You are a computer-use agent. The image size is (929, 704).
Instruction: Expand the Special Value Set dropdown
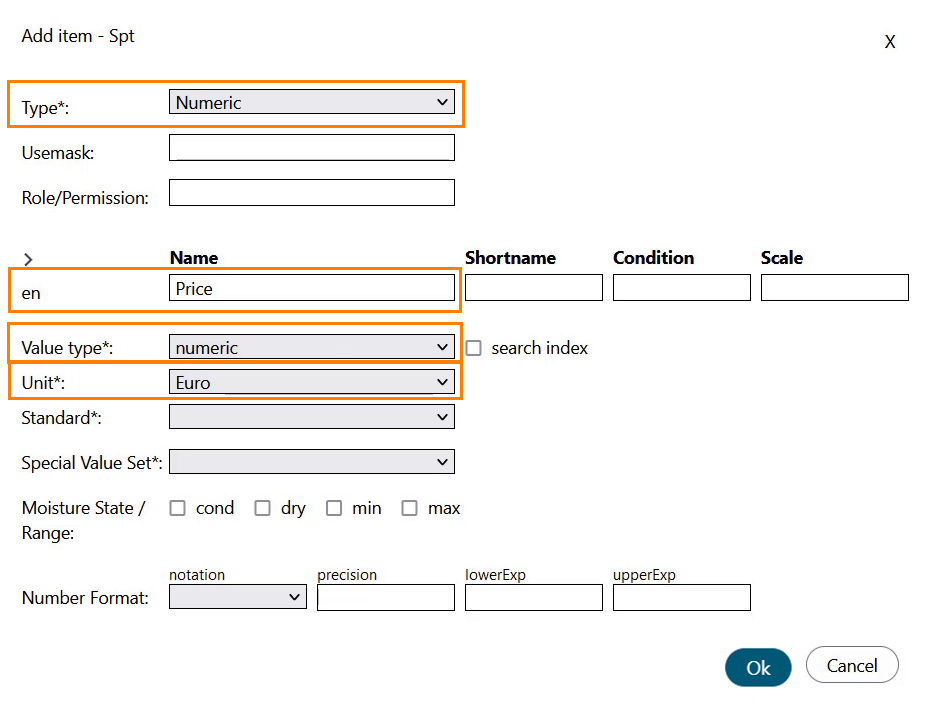pos(311,462)
